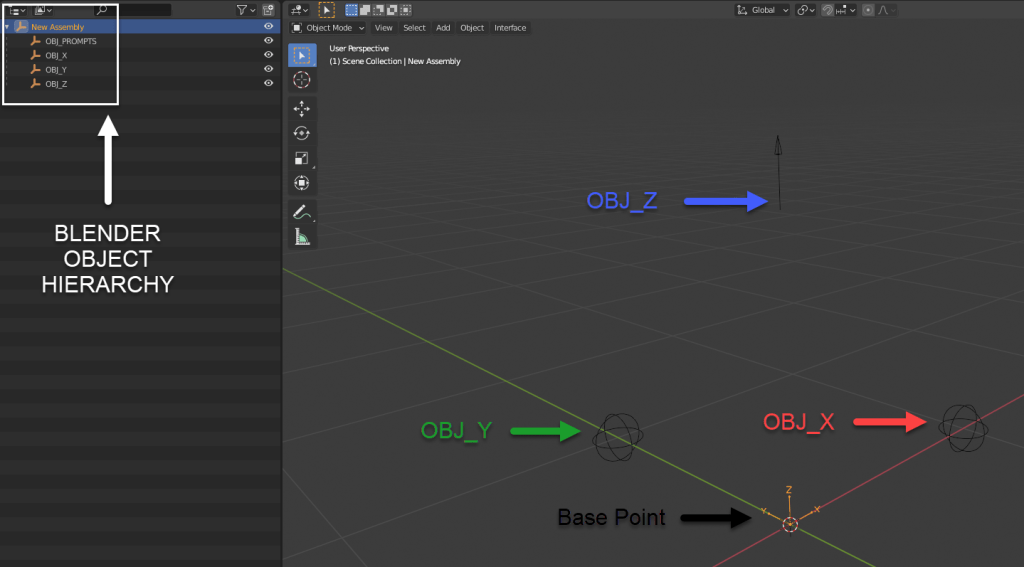
Task: Open the View menu in the viewport header
Action: click(383, 28)
